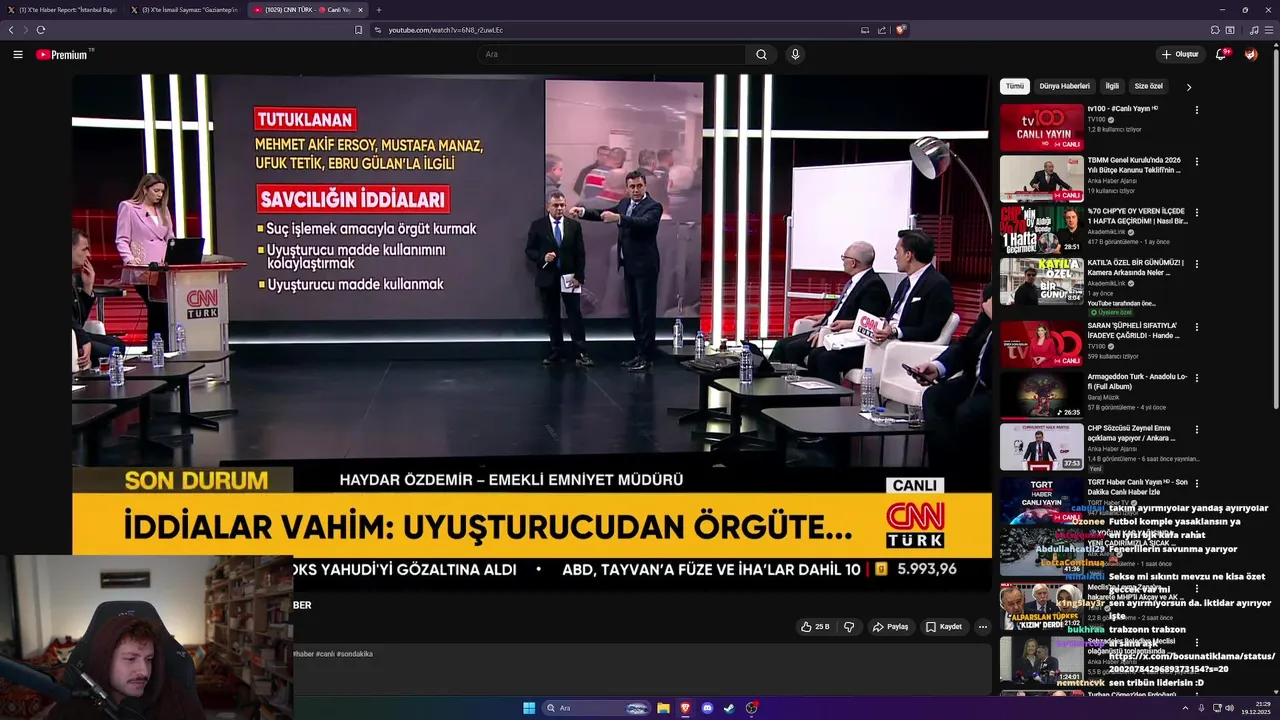Viewport: 1280px width, 720px height.
Task: Open clock showing 21:29 in the taskbar
Action: (x=1255, y=708)
